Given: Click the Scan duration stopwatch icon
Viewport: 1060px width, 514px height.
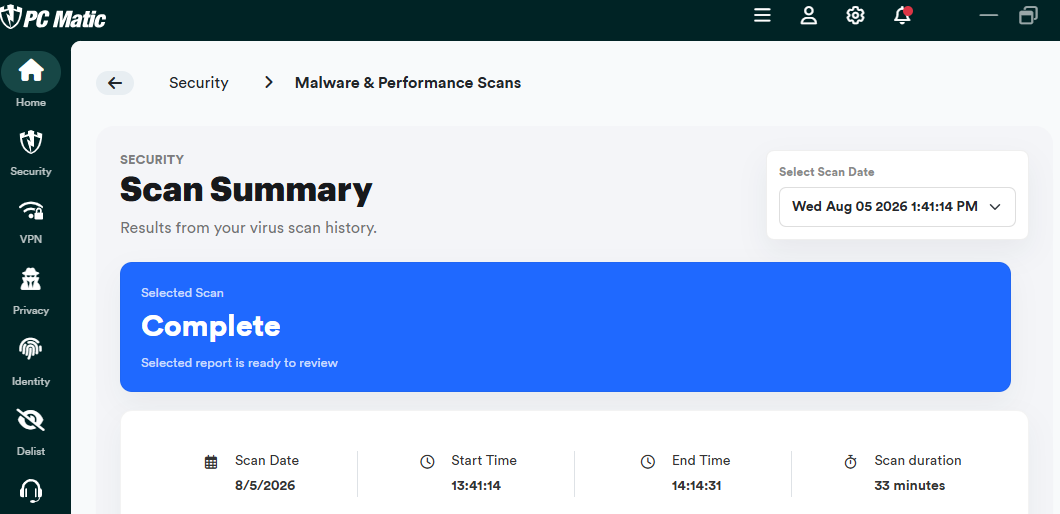Looking at the screenshot, I should [x=850, y=462].
